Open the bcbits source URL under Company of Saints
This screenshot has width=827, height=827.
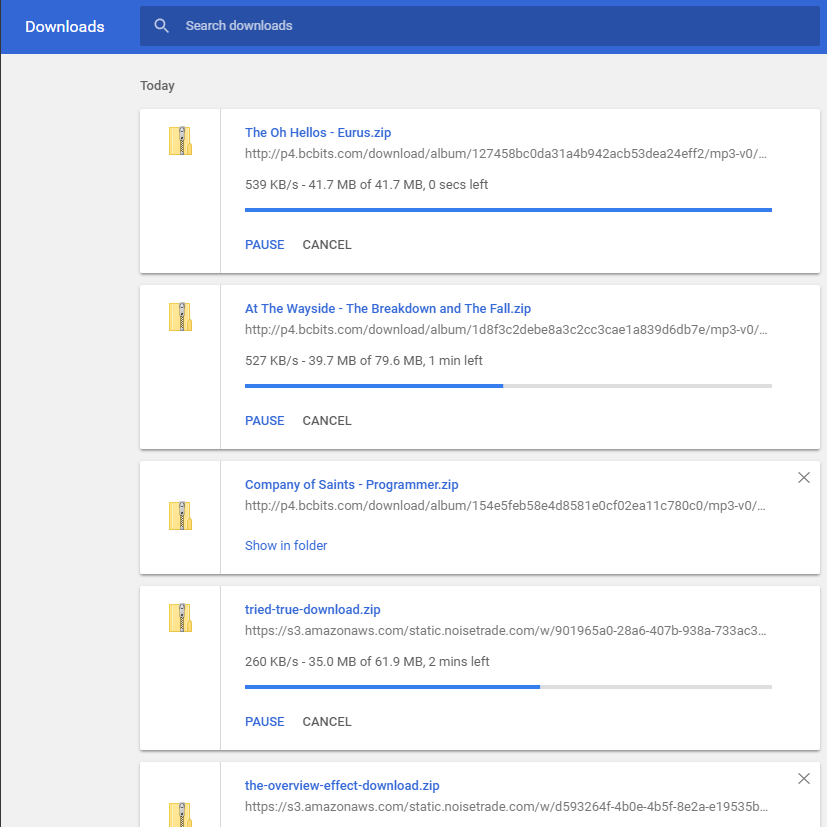506,506
